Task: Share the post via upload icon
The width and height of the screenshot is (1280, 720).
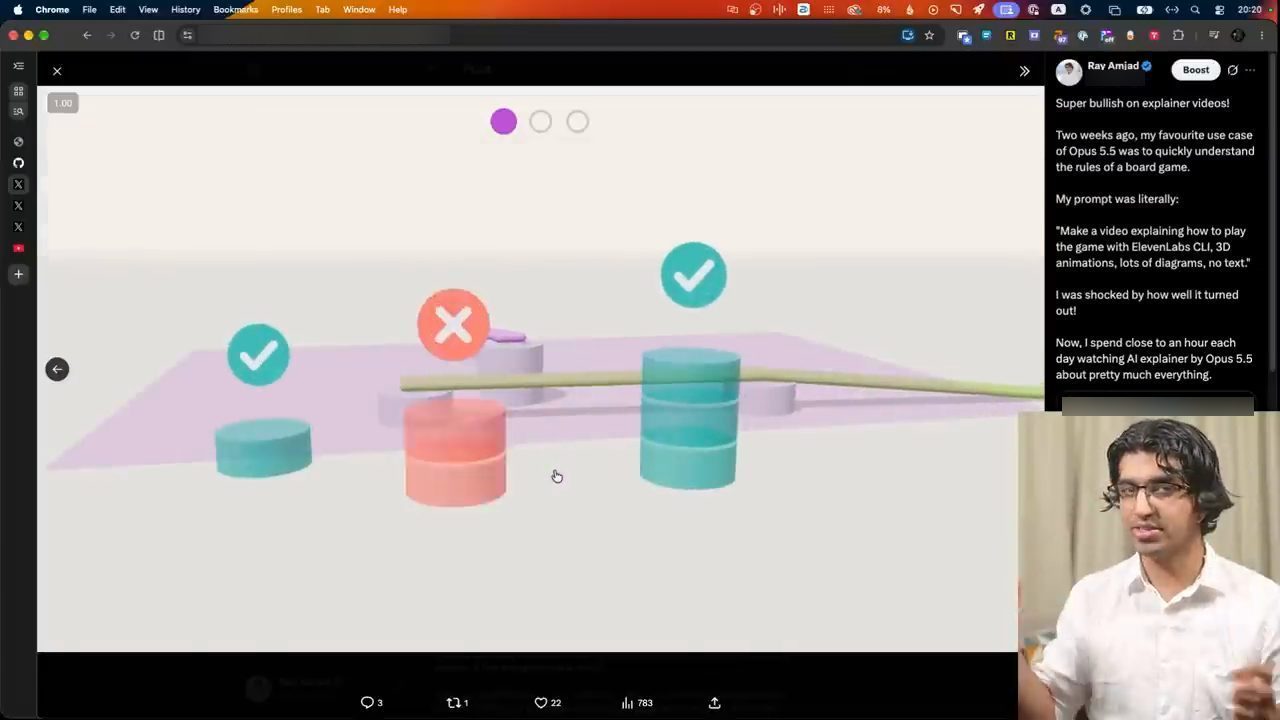Action: click(x=714, y=703)
